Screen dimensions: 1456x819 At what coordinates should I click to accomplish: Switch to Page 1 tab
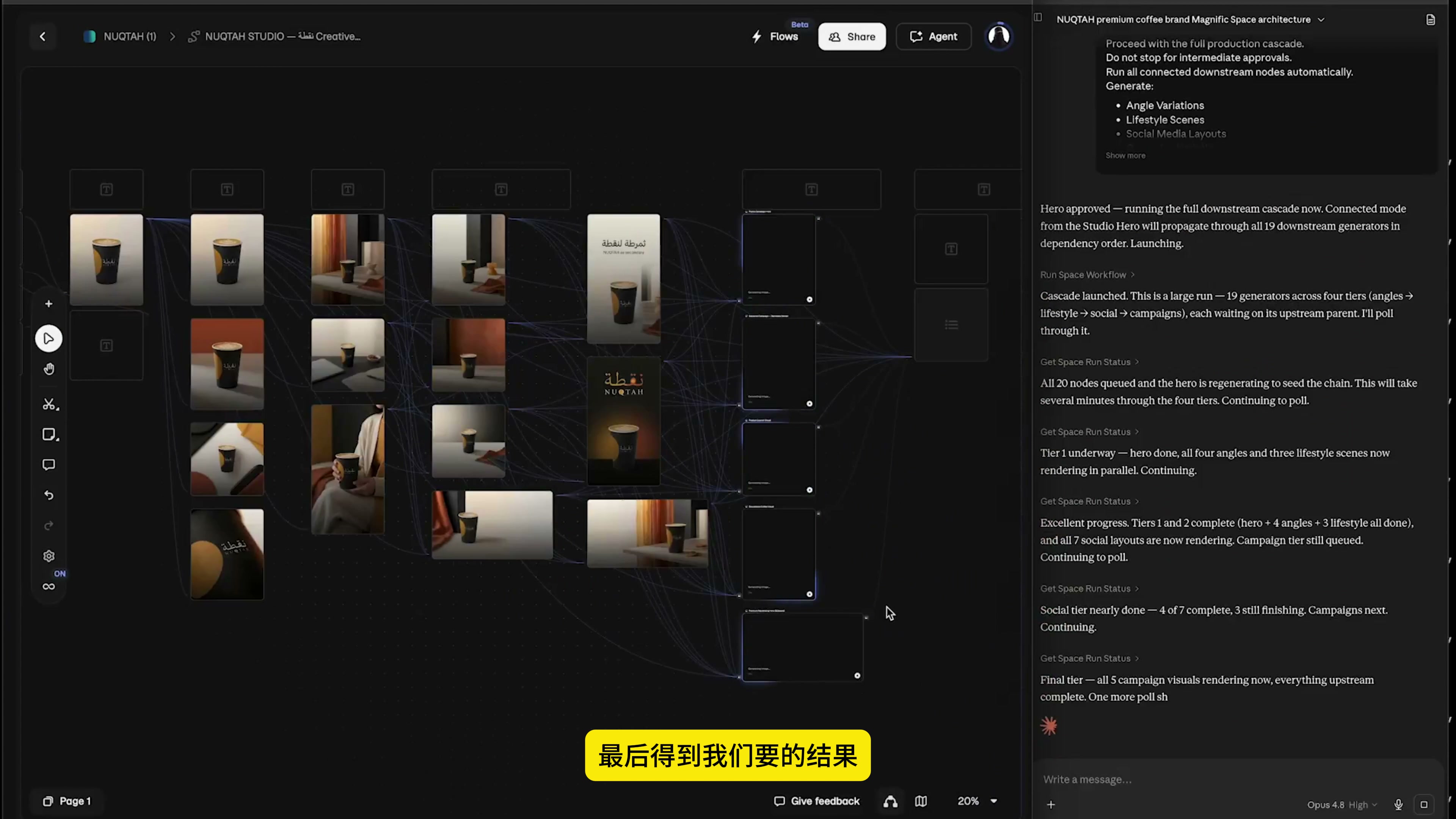(67, 801)
